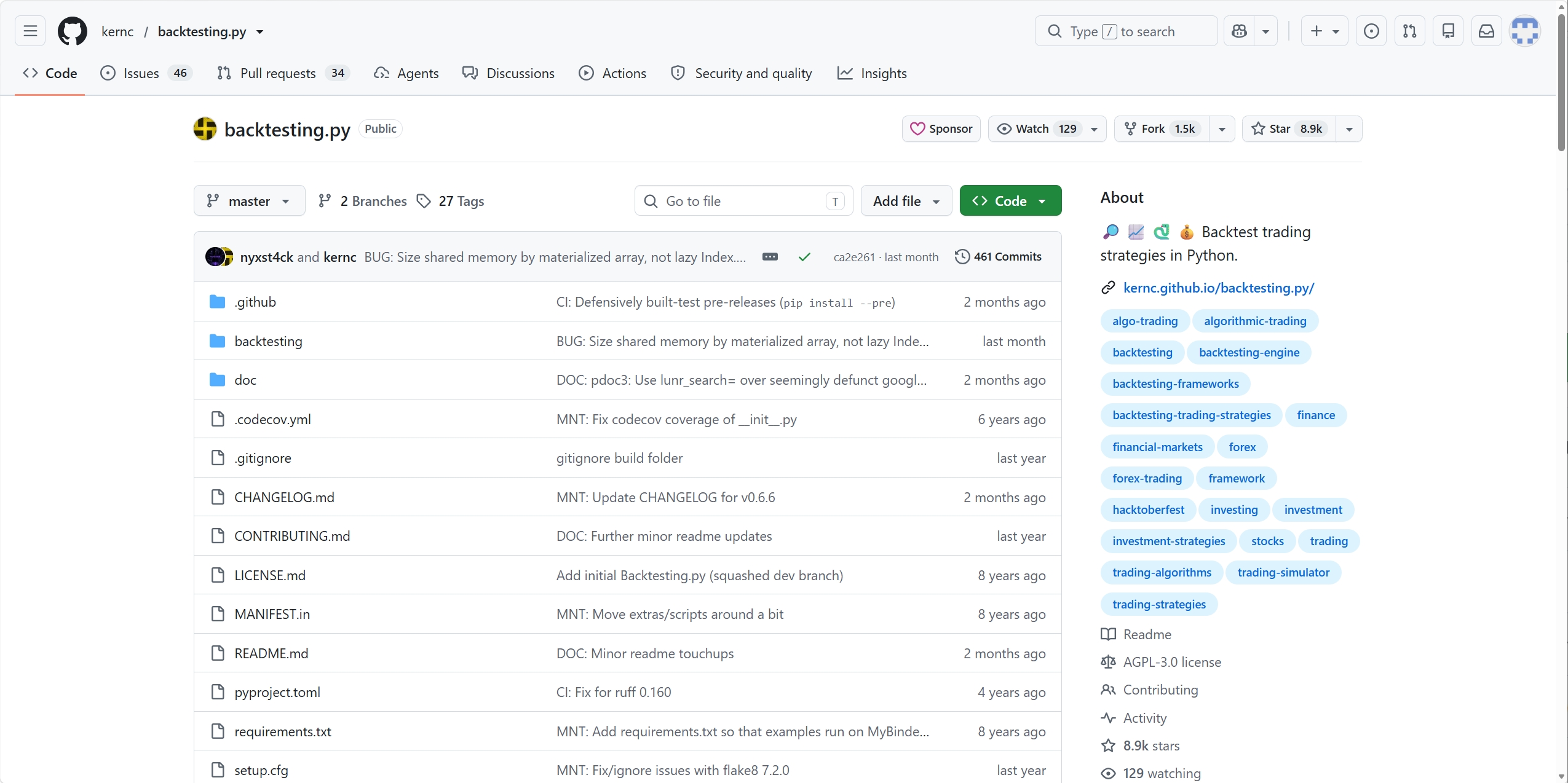The width and height of the screenshot is (1568, 783).
Task: Click the Activity pulse icon
Action: point(1108,718)
